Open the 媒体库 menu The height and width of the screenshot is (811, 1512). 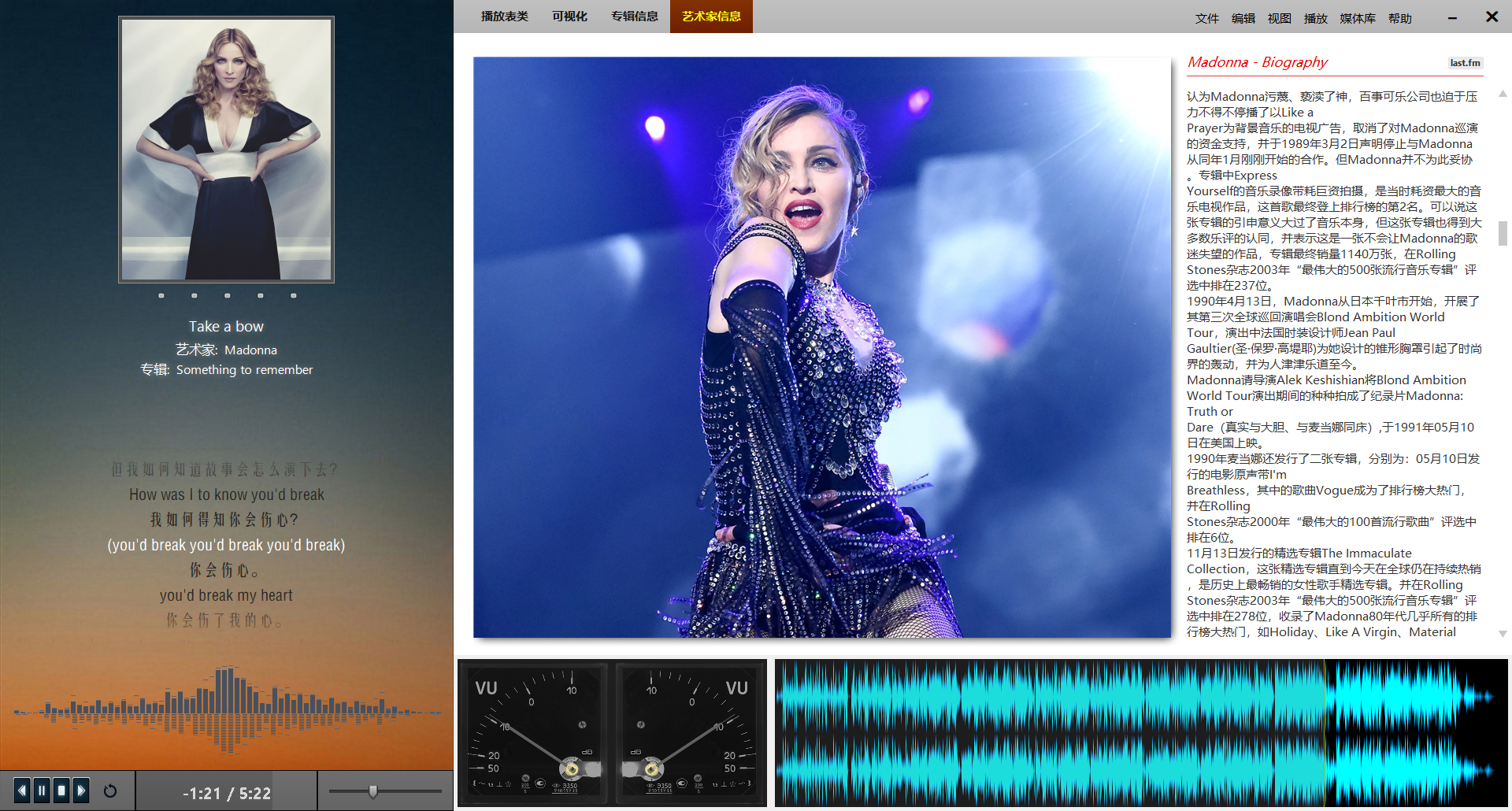coord(1358,18)
